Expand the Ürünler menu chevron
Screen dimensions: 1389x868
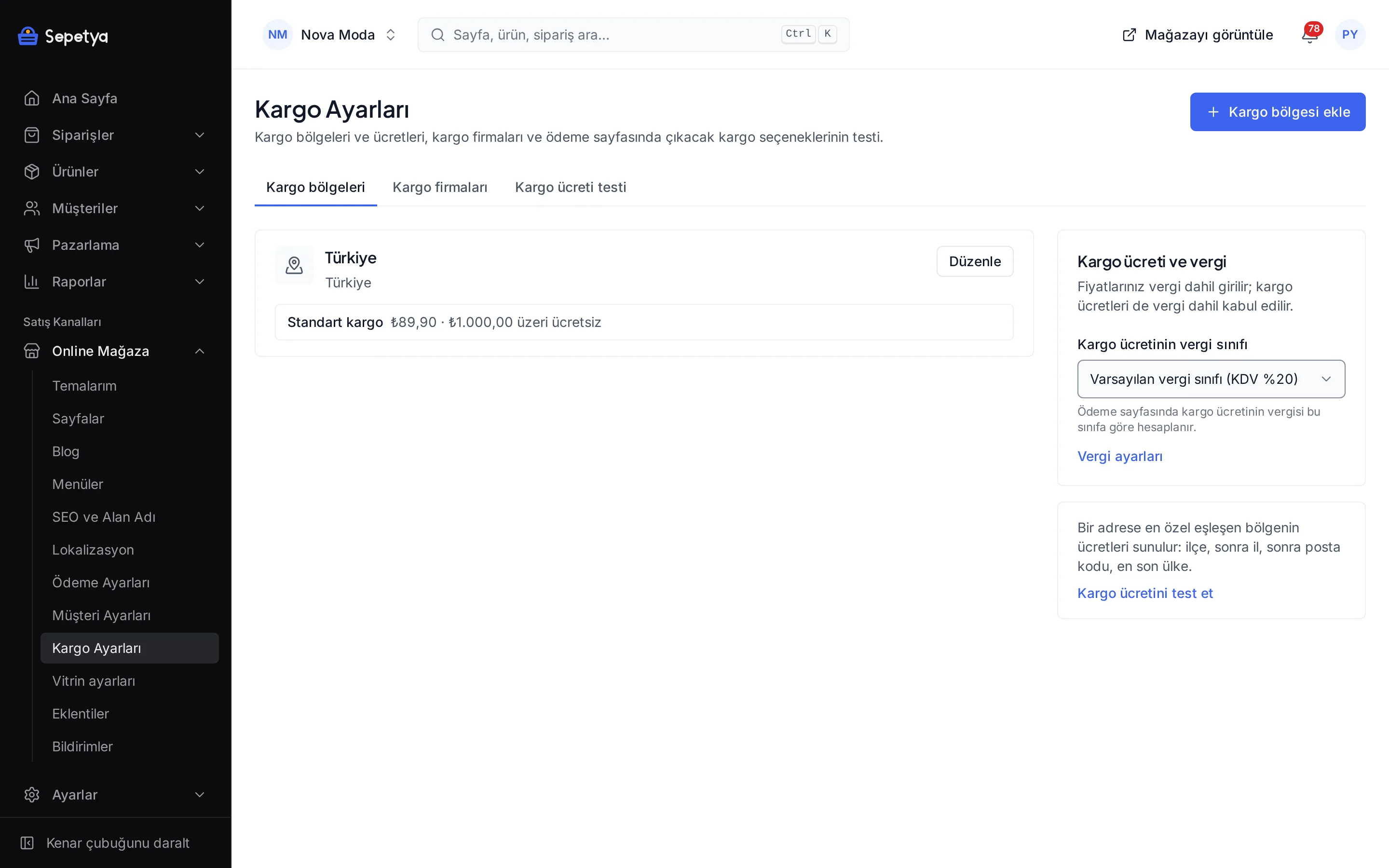(x=200, y=172)
